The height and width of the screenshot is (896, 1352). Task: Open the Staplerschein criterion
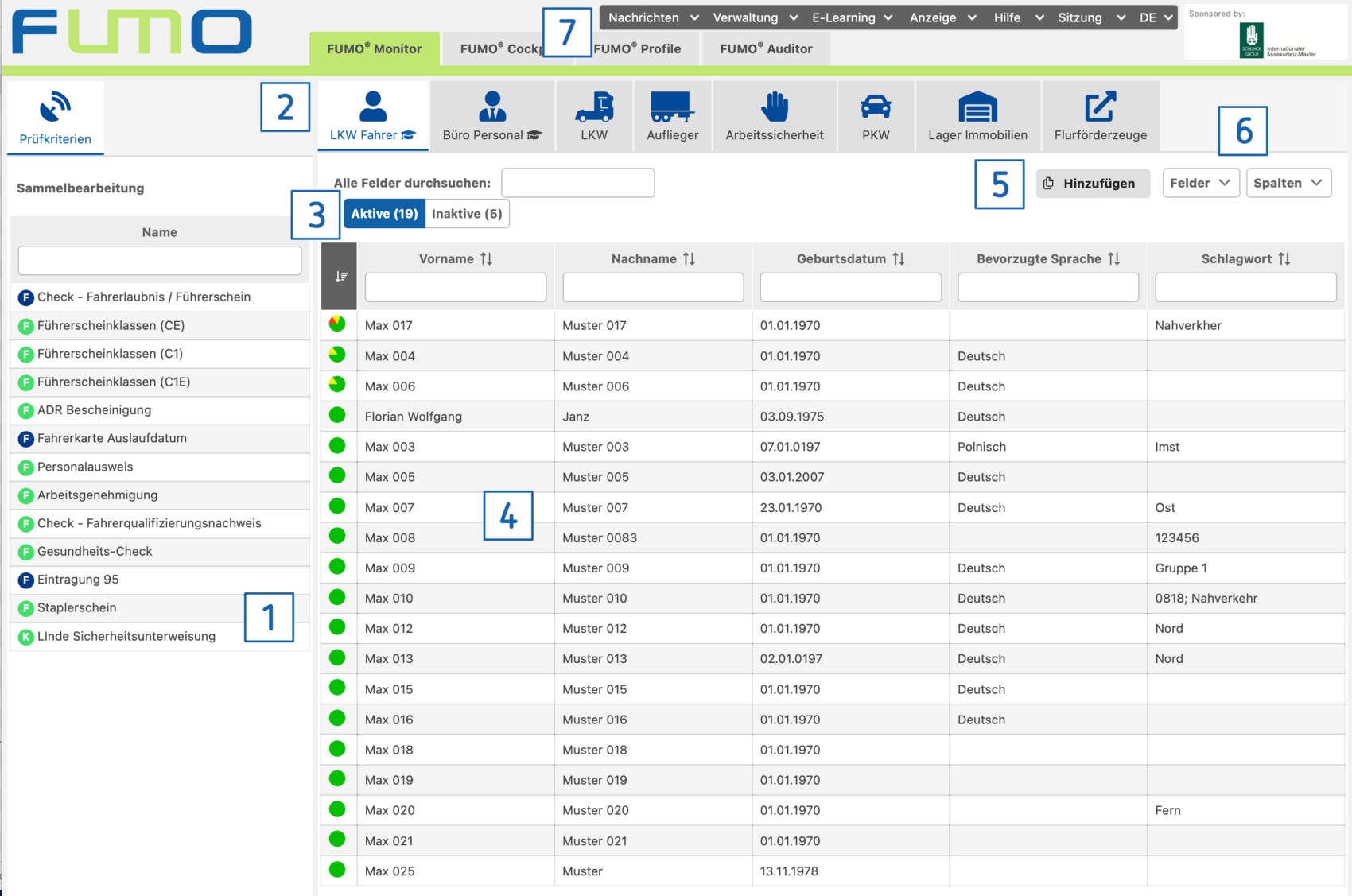tap(77, 608)
